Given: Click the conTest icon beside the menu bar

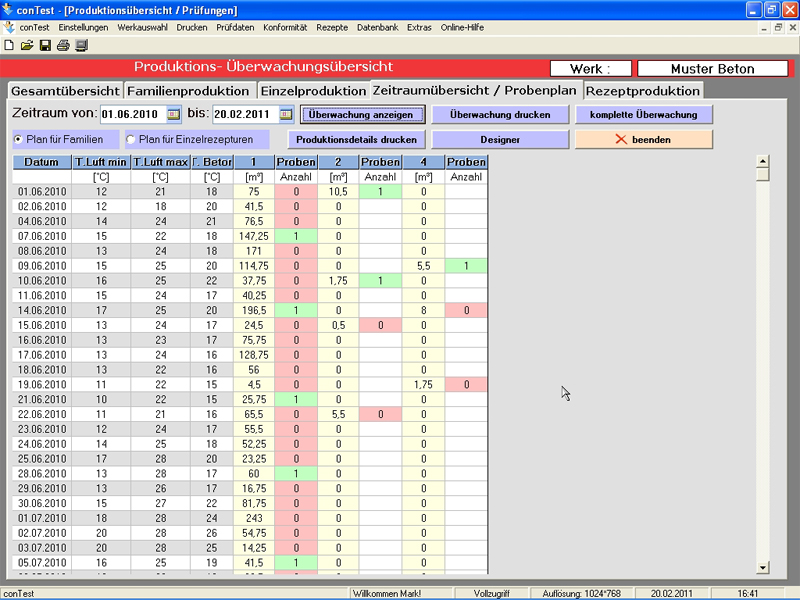Looking at the screenshot, I should click(9, 28).
